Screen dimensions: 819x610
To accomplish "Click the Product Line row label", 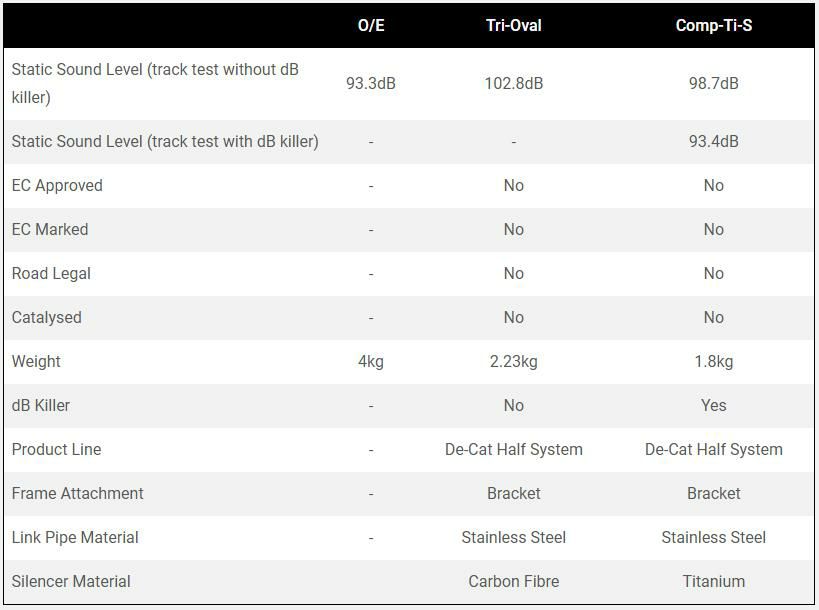I will point(57,450).
